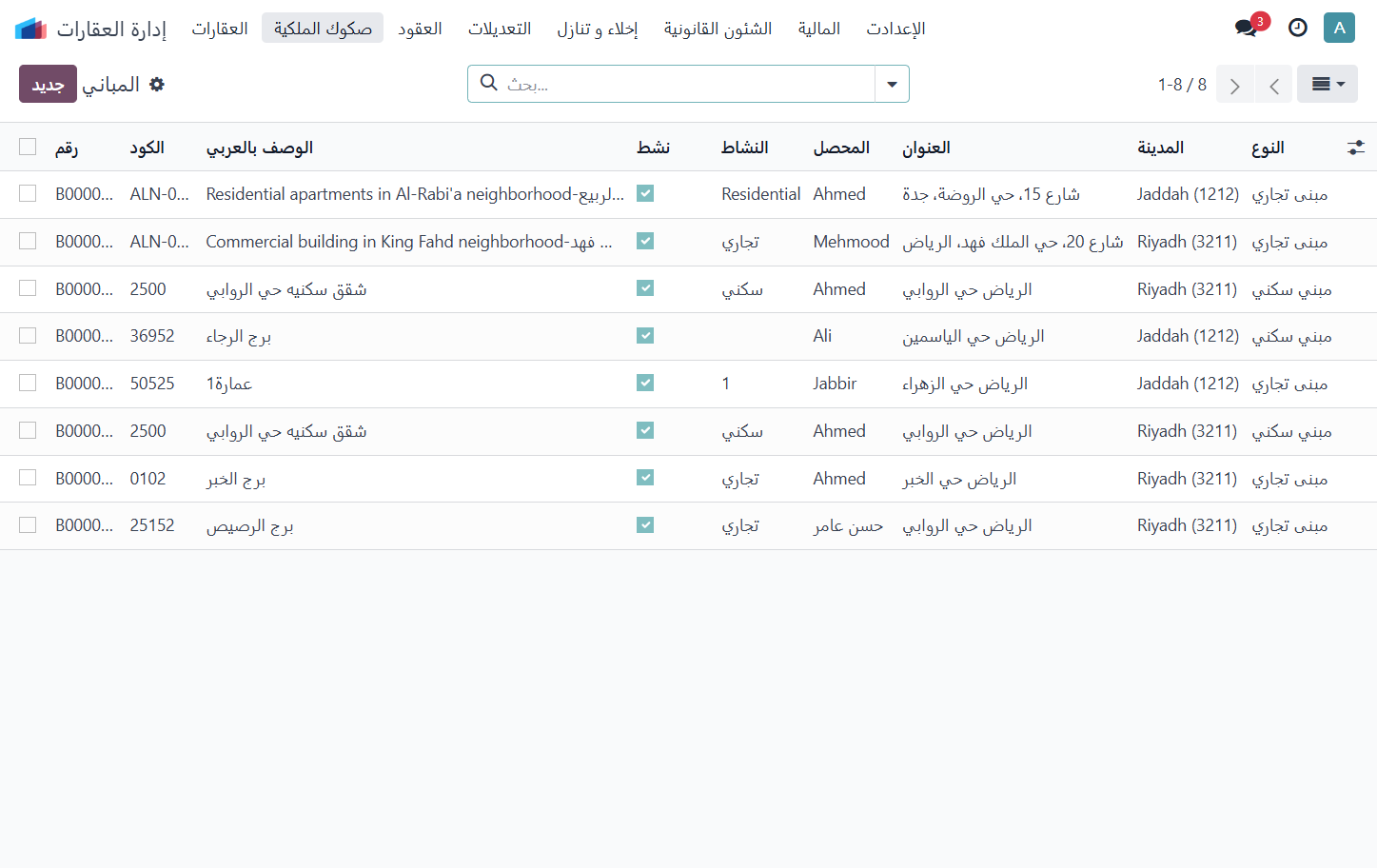Click the code 36952 cell
This screenshot has height=868, width=1377.
[152, 336]
